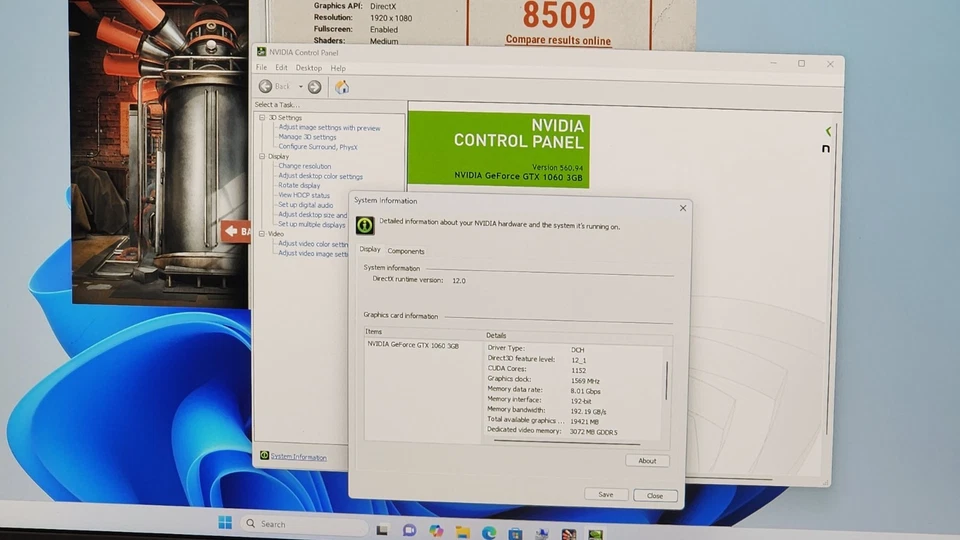Open the Back history dropdown arrow

[x=301, y=87]
